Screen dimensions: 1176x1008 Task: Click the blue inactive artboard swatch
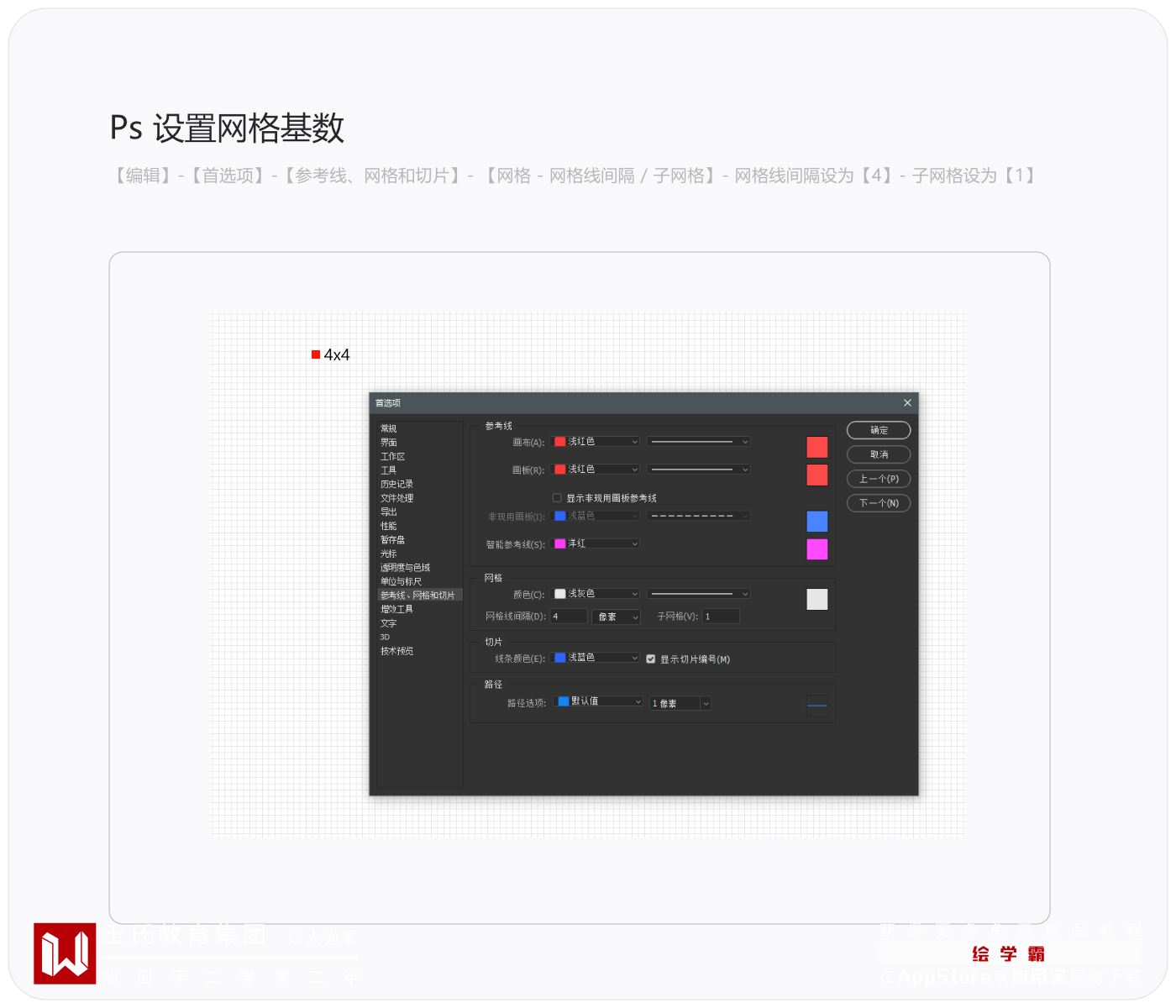click(817, 522)
